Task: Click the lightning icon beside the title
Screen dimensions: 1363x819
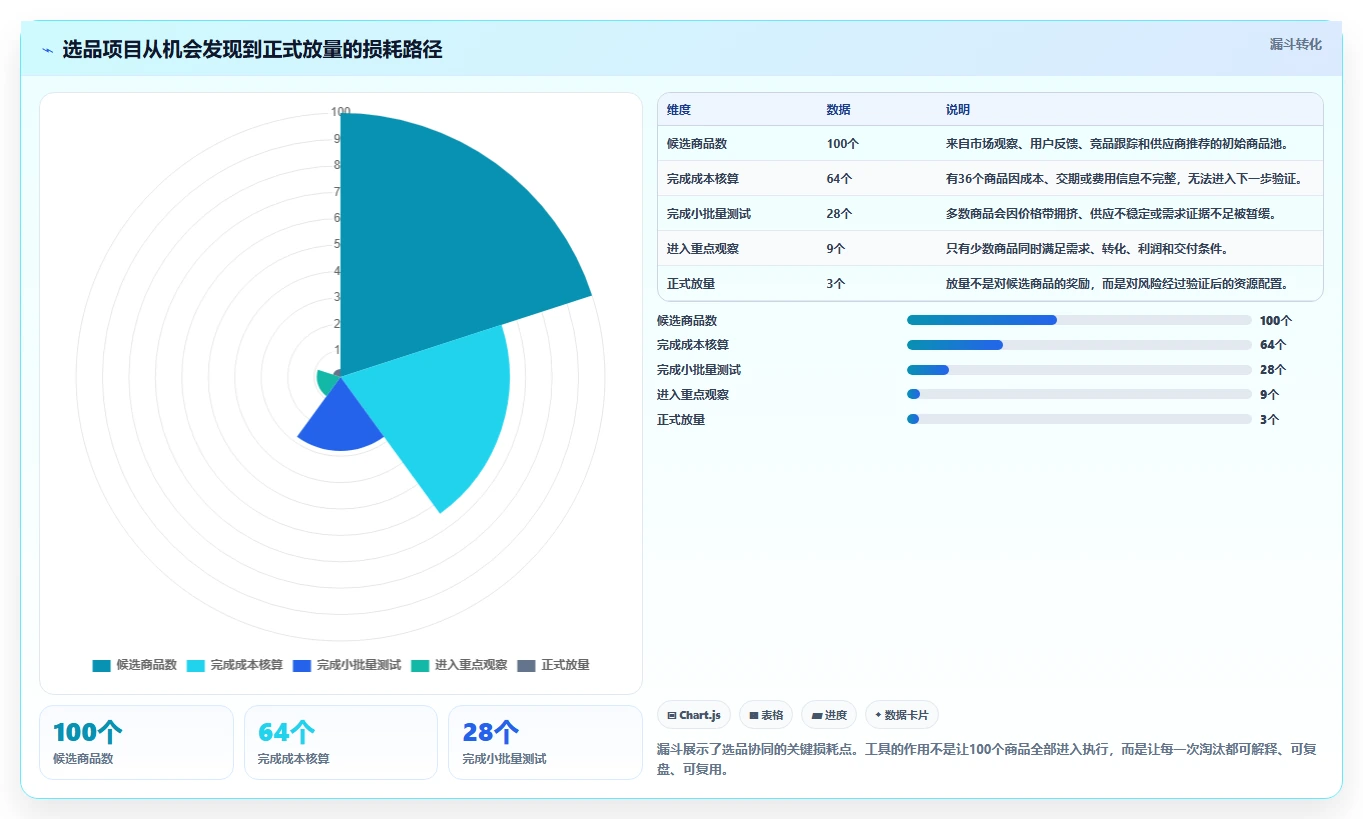Action: (x=48, y=50)
